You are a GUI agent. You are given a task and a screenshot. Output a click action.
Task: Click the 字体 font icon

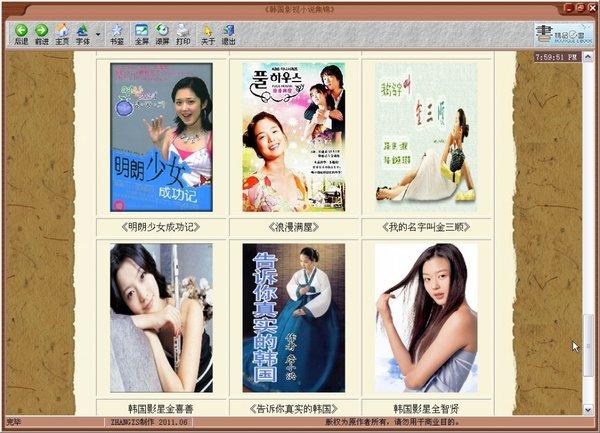(x=83, y=34)
